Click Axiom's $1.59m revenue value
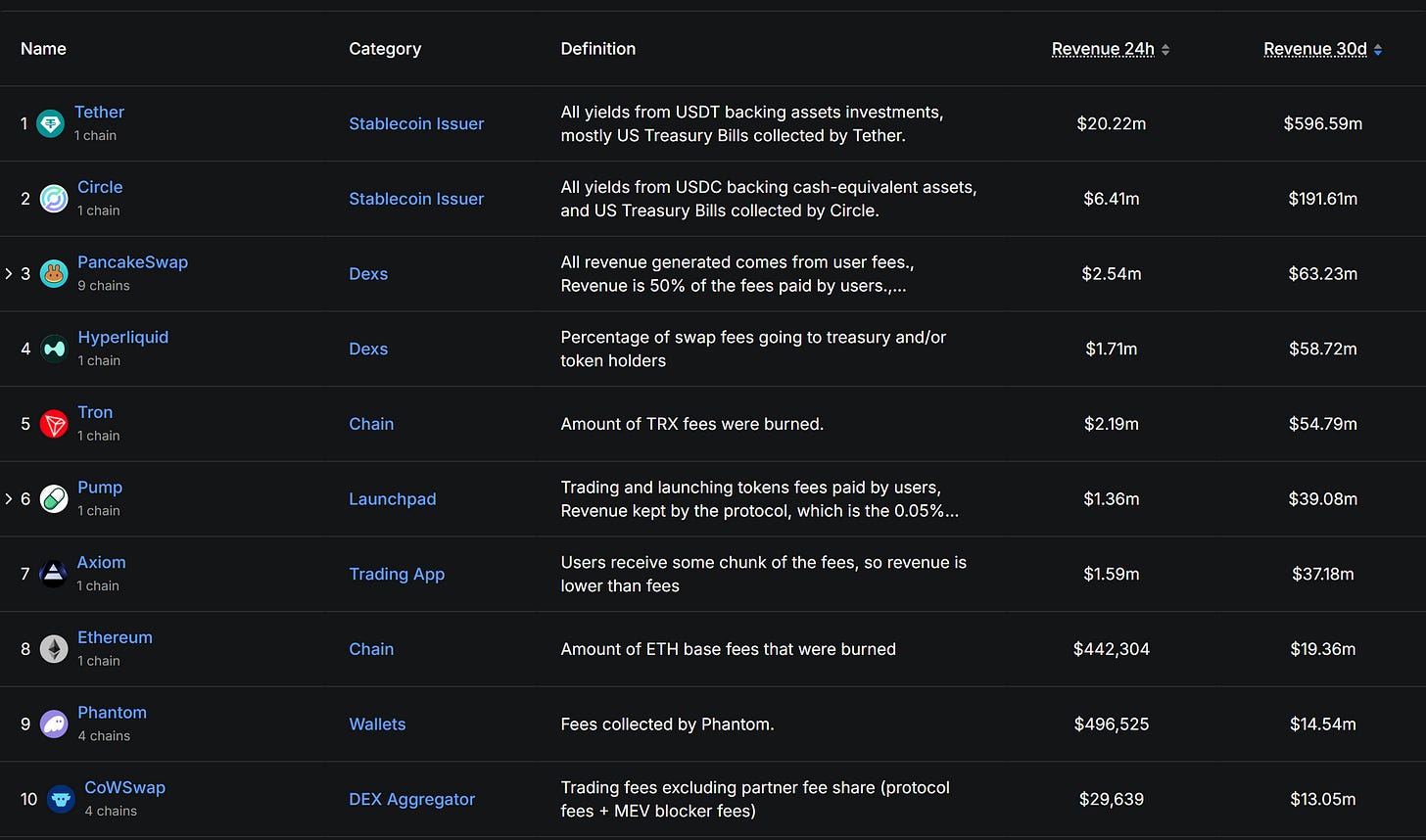Image resolution: width=1426 pixels, height=840 pixels. (1111, 574)
